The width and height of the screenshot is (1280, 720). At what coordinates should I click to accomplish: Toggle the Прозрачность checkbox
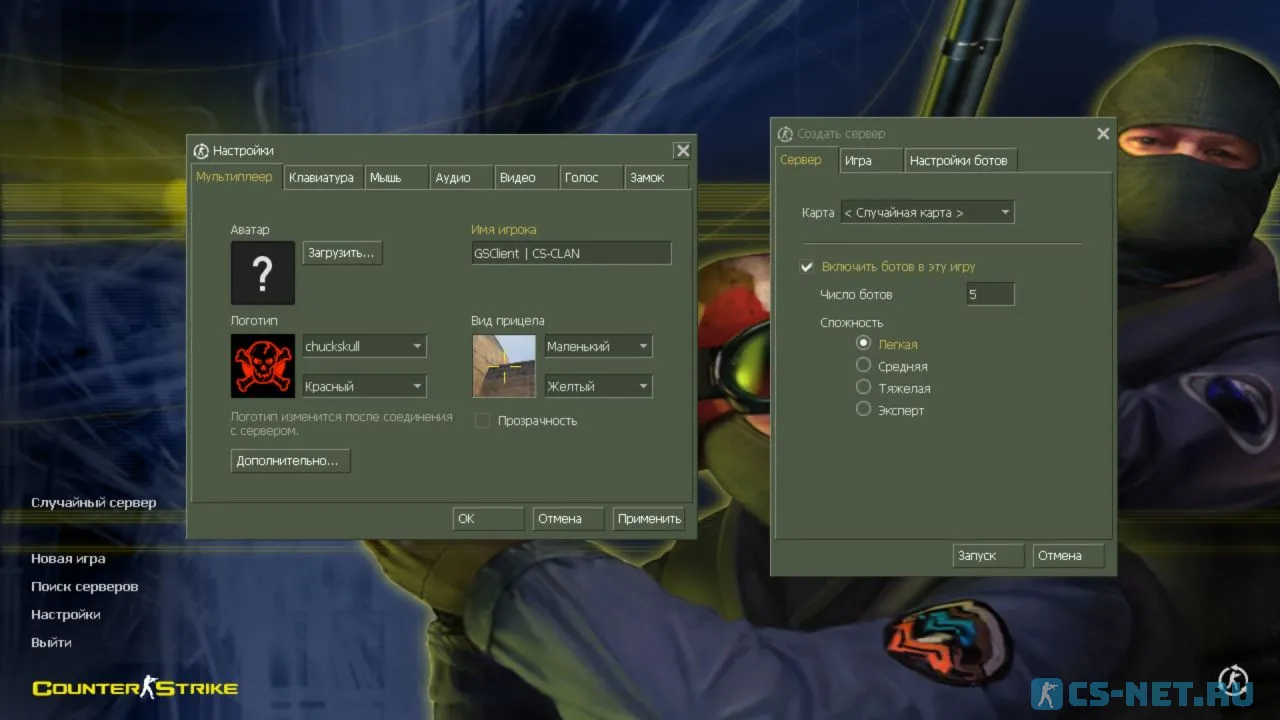click(x=482, y=421)
